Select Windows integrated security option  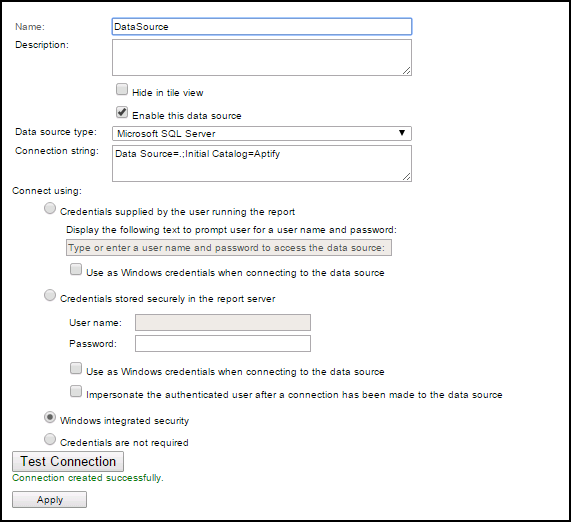pos(50,417)
